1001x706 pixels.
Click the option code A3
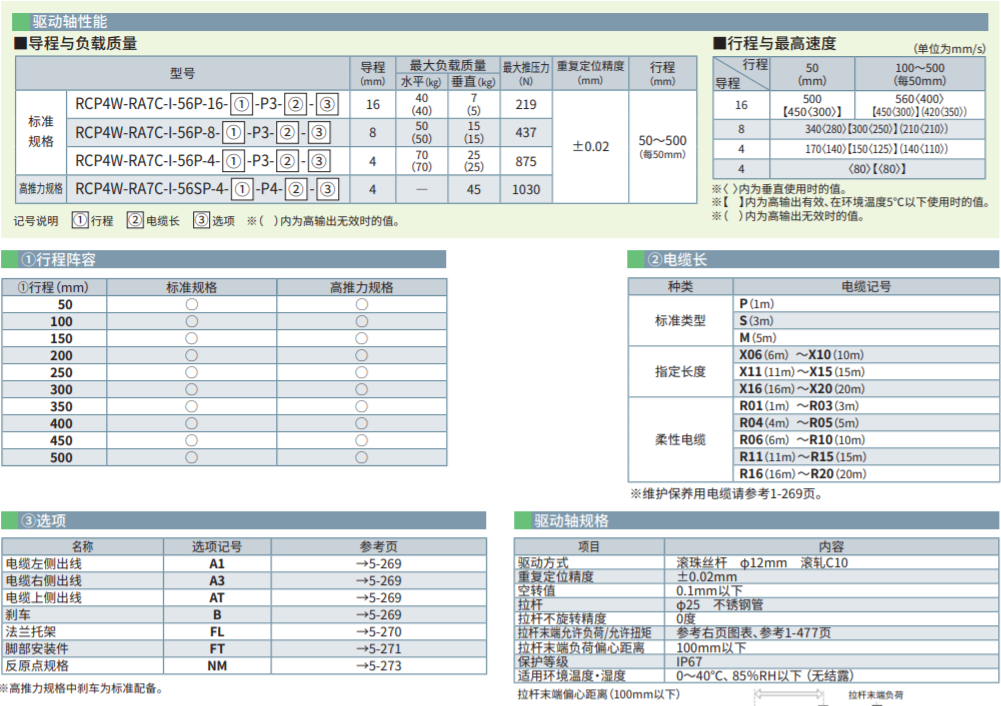[217, 581]
